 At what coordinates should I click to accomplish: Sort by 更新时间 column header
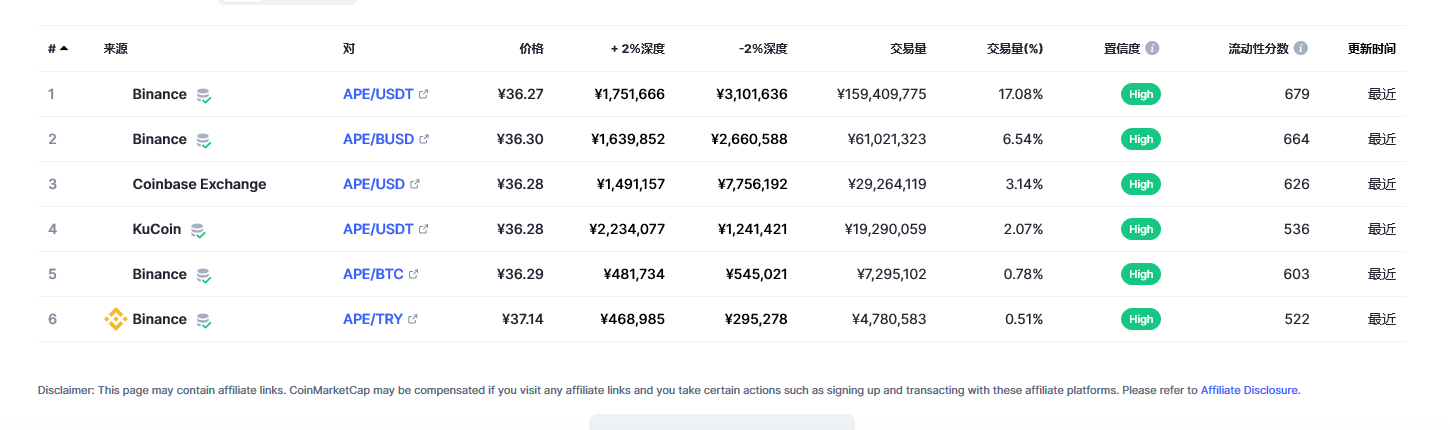point(1372,48)
